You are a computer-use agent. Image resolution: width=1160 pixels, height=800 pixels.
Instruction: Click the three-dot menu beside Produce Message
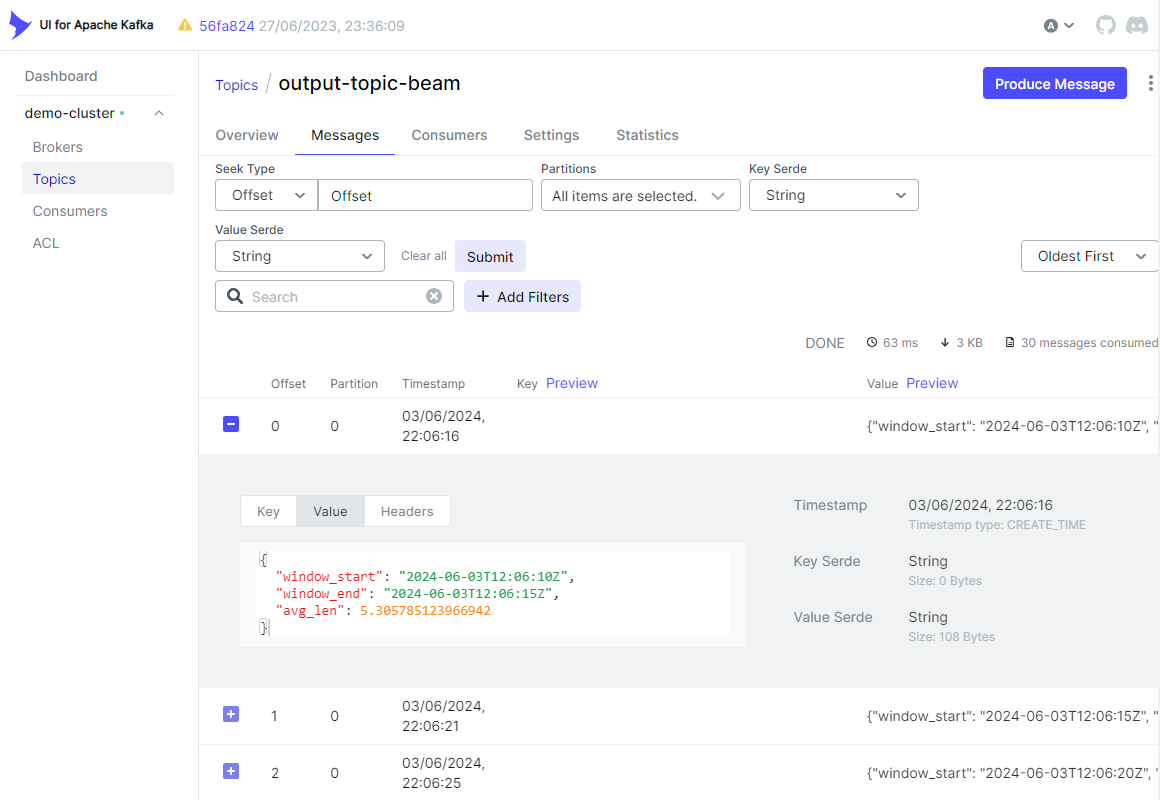[x=1150, y=83]
